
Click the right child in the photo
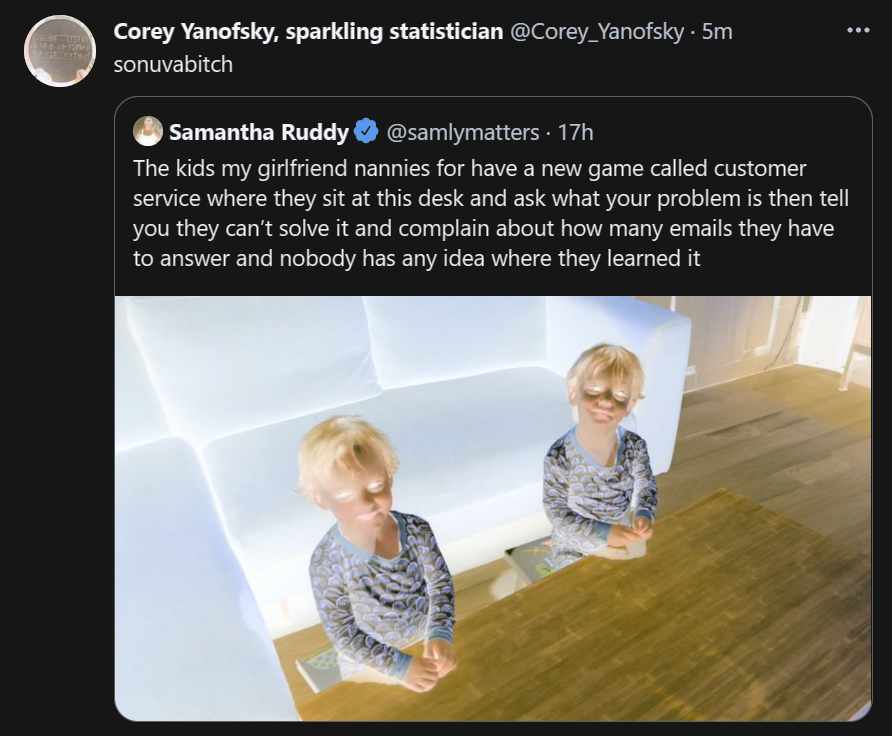(x=602, y=450)
